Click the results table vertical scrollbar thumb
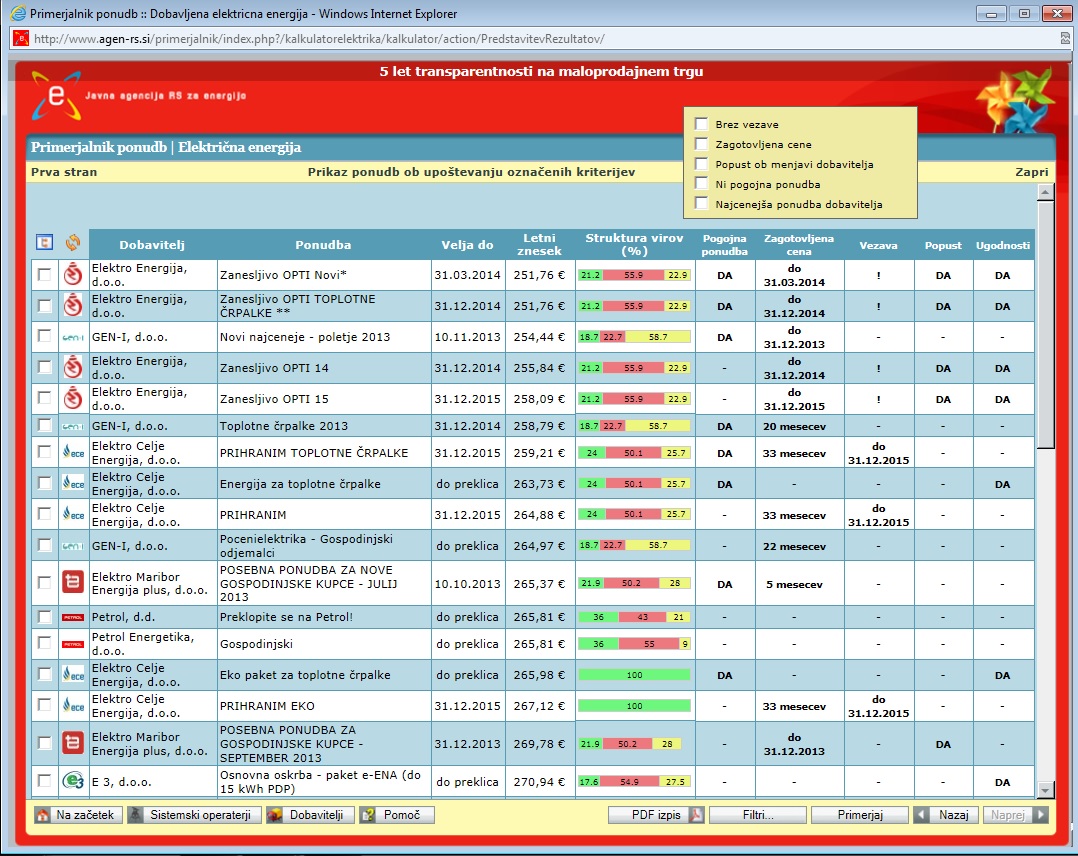The width and height of the screenshot is (1078, 856). point(1045,325)
